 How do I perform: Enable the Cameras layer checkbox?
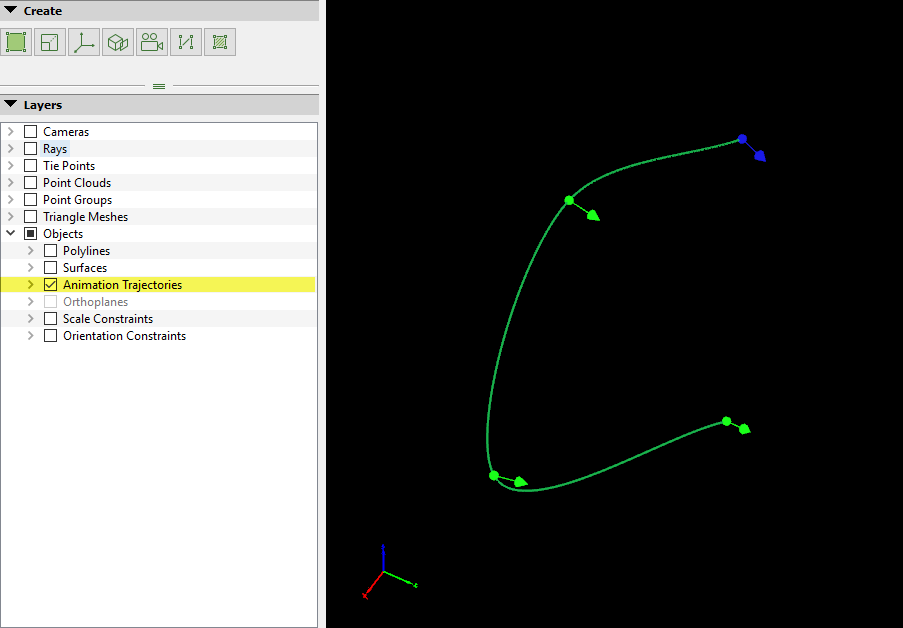pyautogui.click(x=30, y=132)
